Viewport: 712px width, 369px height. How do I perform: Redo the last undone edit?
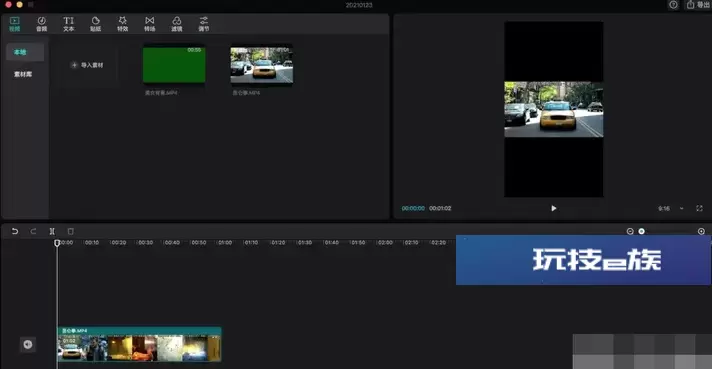click(33, 231)
